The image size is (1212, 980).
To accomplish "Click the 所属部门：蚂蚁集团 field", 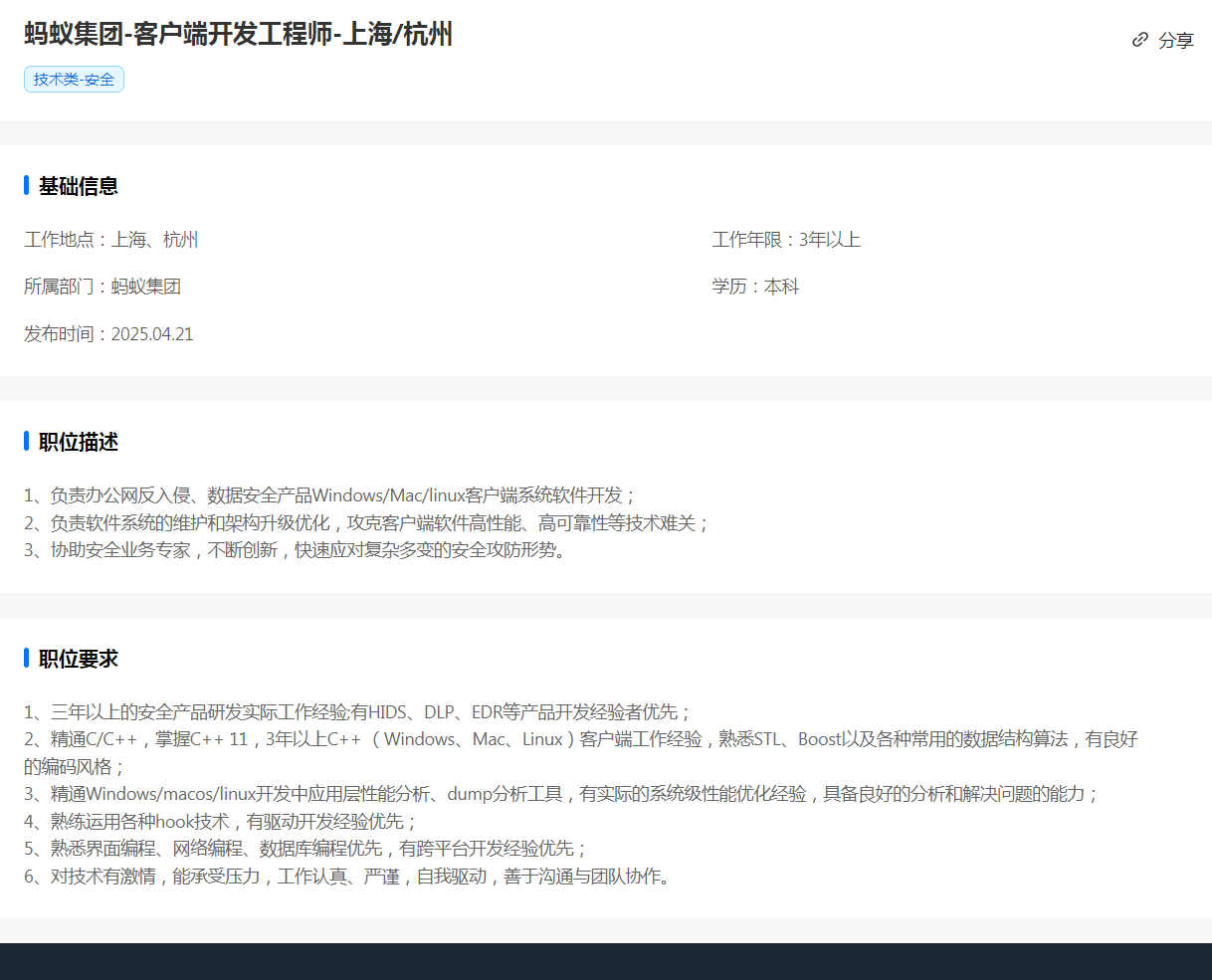I will point(102,287).
